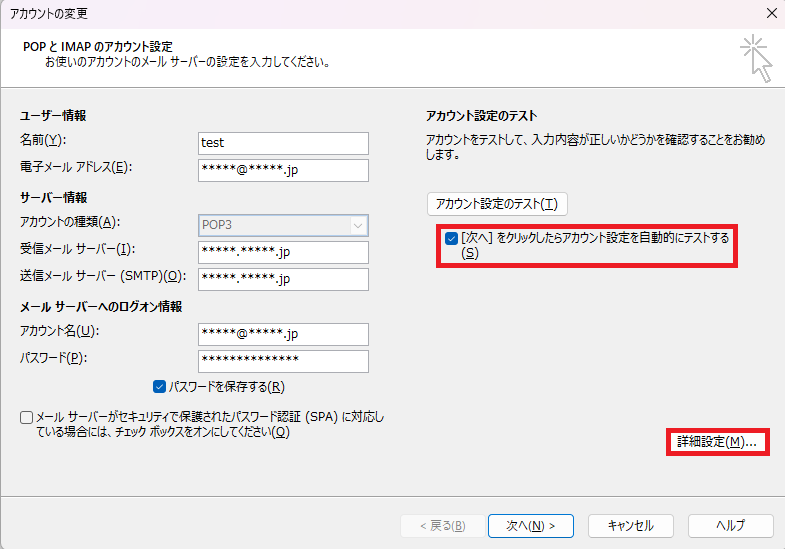Focus the 名前 input field containing test
This screenshot has height=549, width=785.
click(284, 143)
